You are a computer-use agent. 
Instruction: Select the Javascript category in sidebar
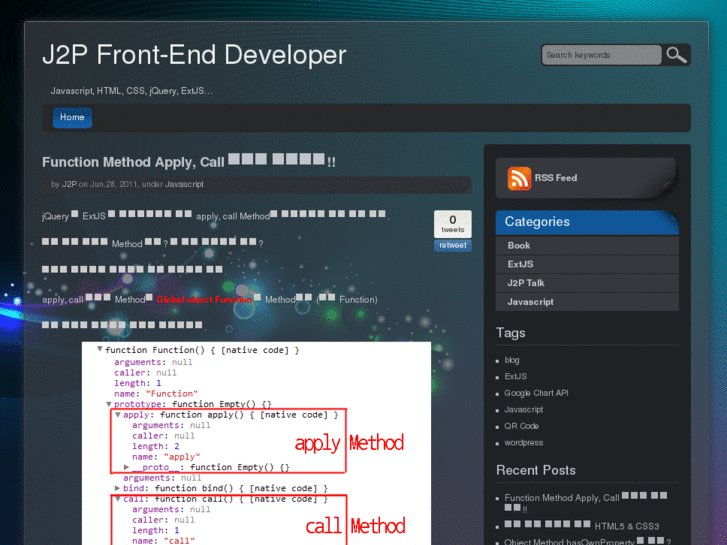point(530,302)
